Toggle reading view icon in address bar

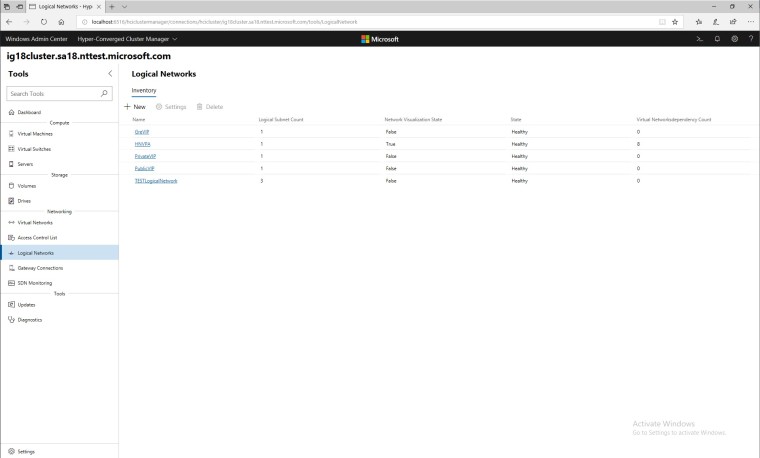pyautogui.click(x=662, y=22)
